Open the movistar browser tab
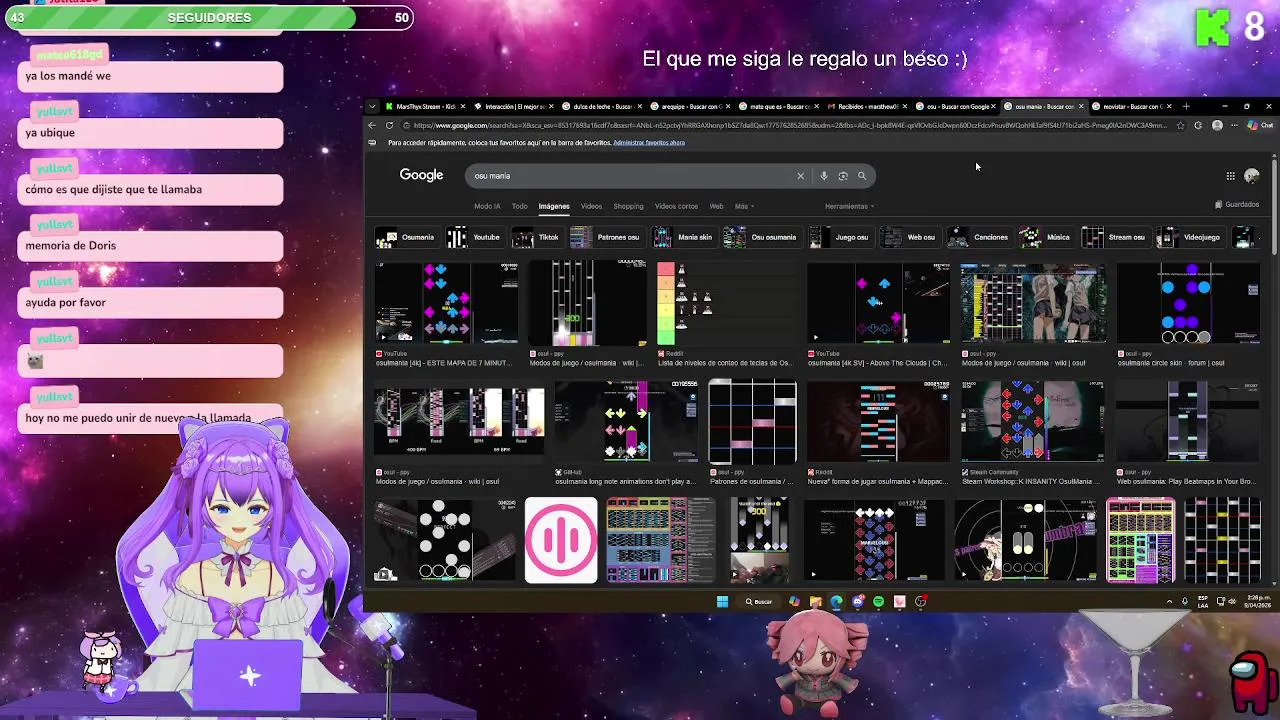The width and height of the screenshot is (1280, 720). [1131, 106]
